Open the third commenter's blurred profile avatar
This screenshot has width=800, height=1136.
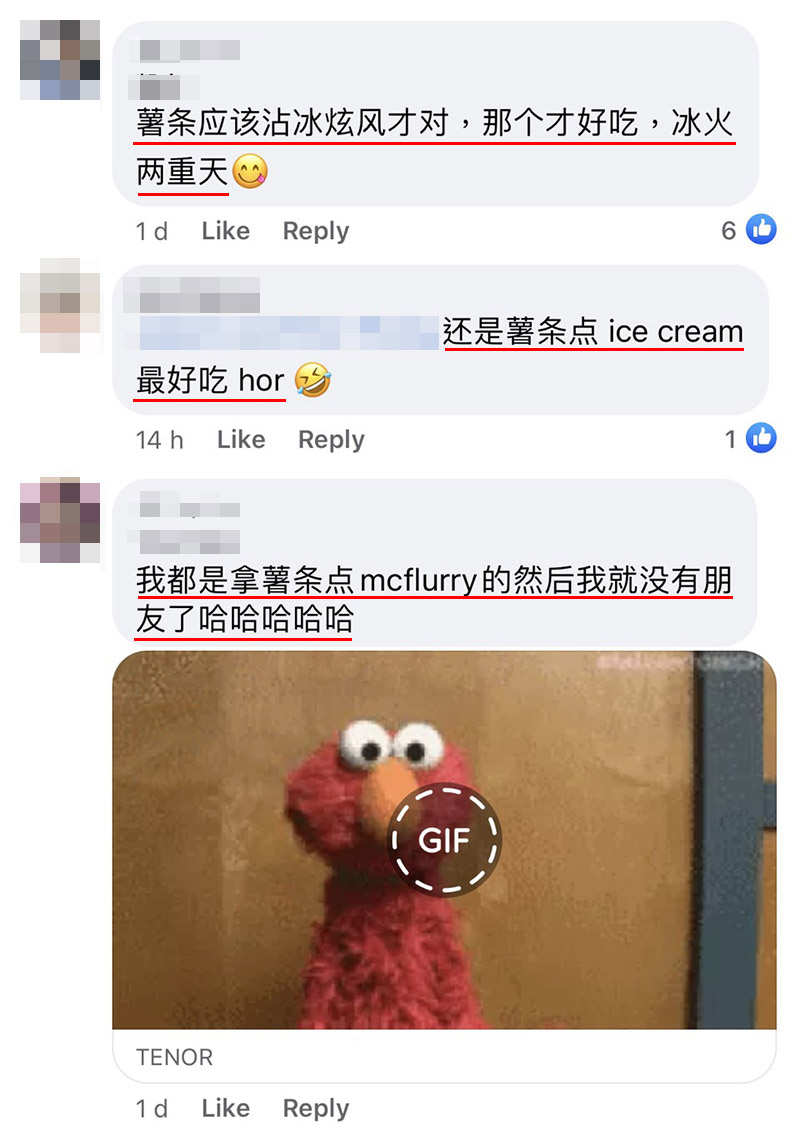[x=60, y=519]
